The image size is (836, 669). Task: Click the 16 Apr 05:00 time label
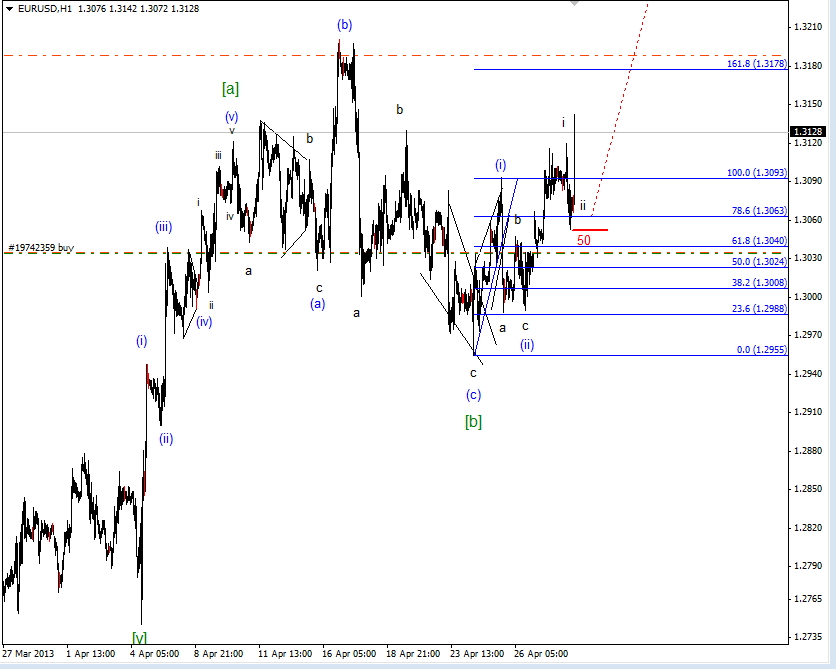[349, 654]
